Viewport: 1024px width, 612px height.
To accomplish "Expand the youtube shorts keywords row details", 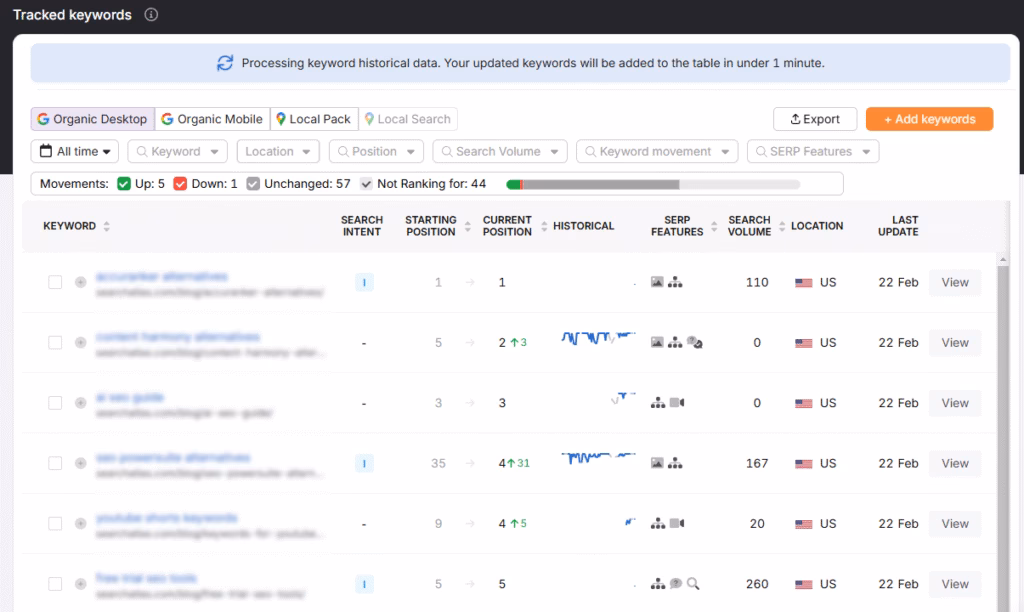I will point(79,523).
